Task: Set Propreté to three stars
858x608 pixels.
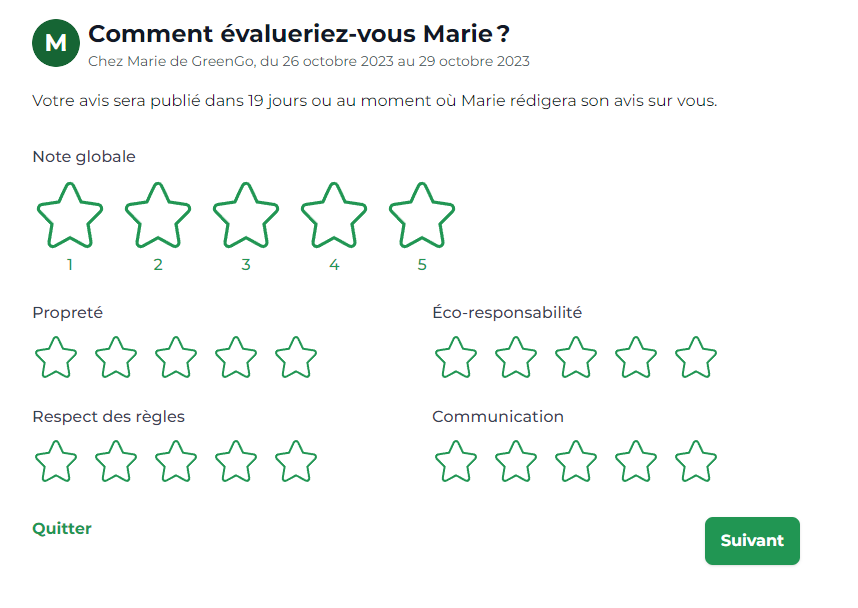Action: [x=176, y=357]
